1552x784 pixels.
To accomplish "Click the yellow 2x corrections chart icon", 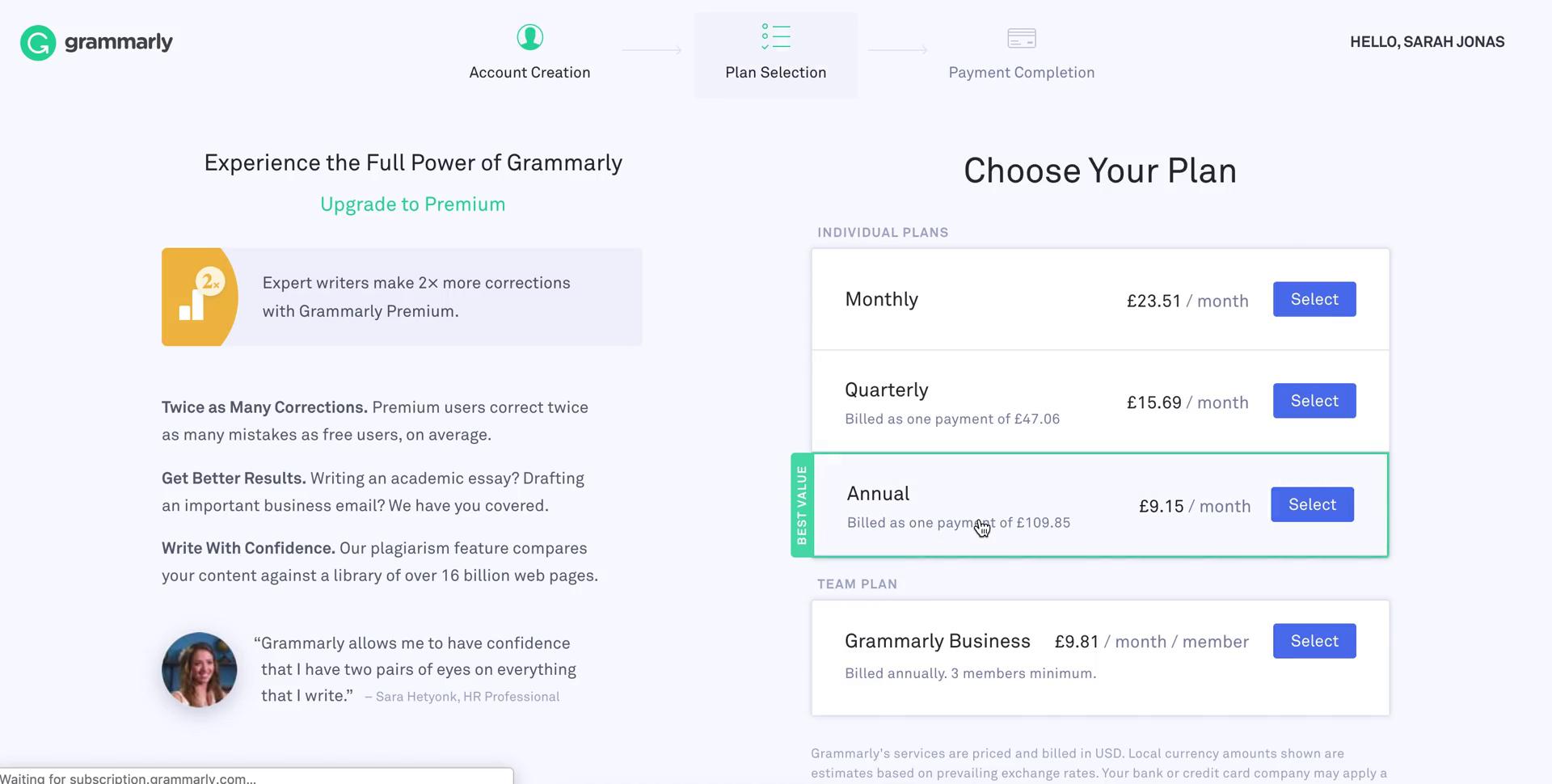I will (200, 297).
